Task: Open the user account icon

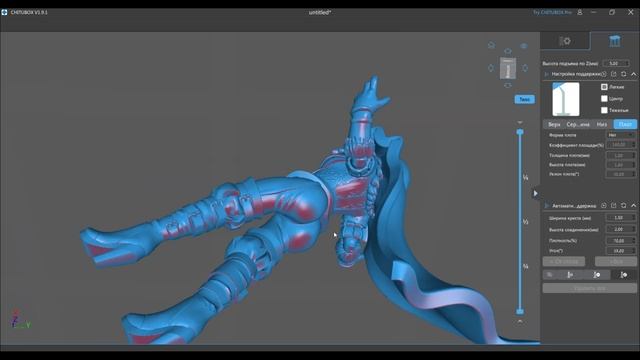Action: [580, 13]
